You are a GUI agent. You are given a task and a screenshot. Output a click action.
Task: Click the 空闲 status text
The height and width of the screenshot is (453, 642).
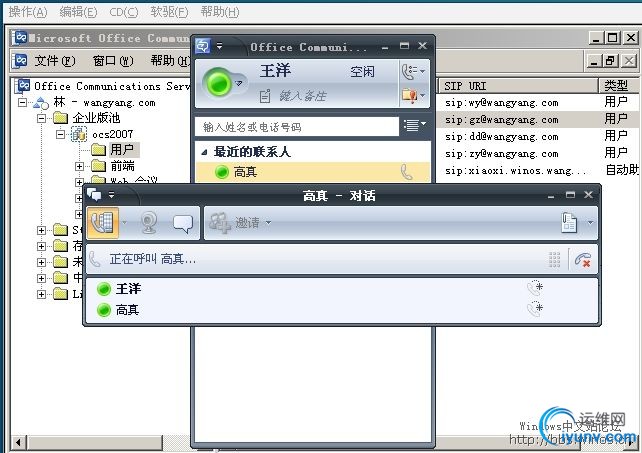[362, 72]
